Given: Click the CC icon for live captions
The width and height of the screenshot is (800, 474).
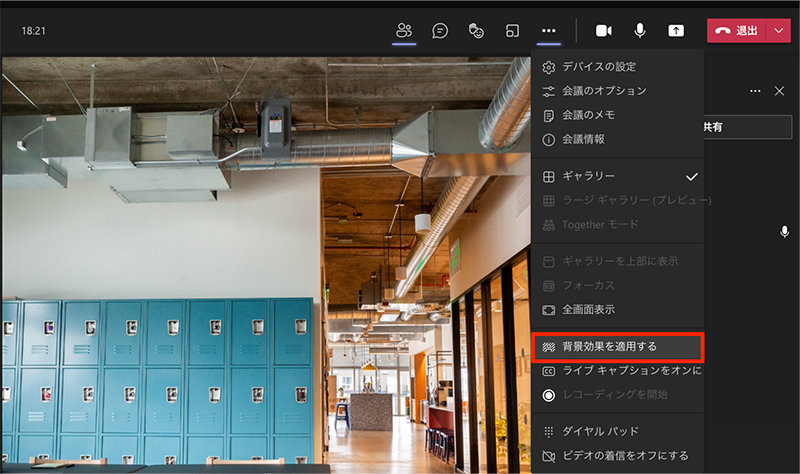Looking at the screenshot, I should [548, 371].
